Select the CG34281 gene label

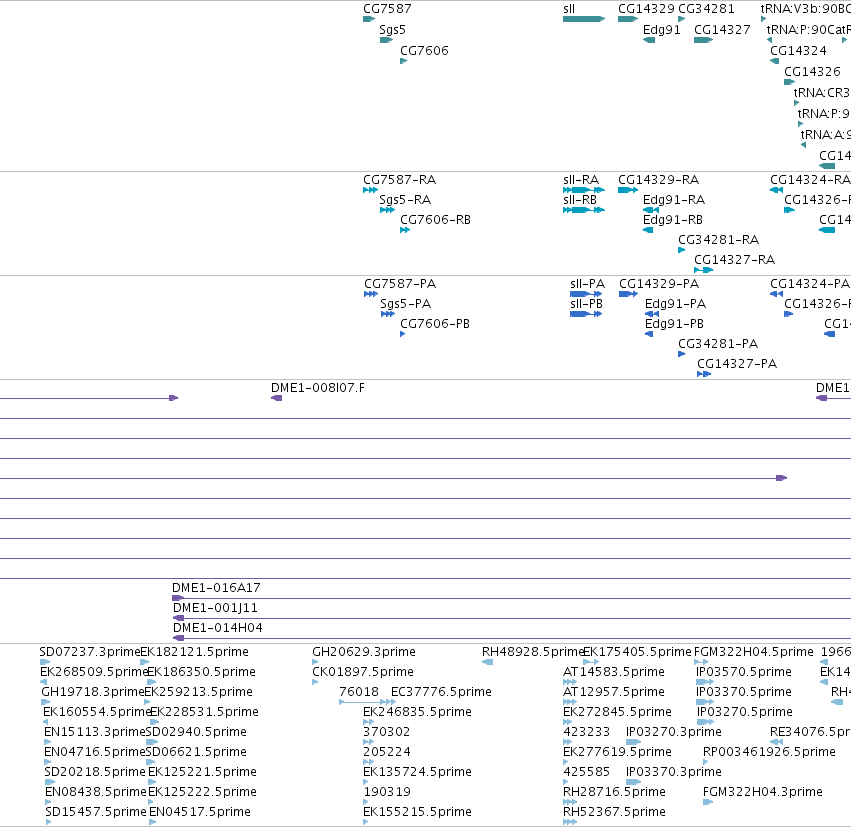[706, 9]
